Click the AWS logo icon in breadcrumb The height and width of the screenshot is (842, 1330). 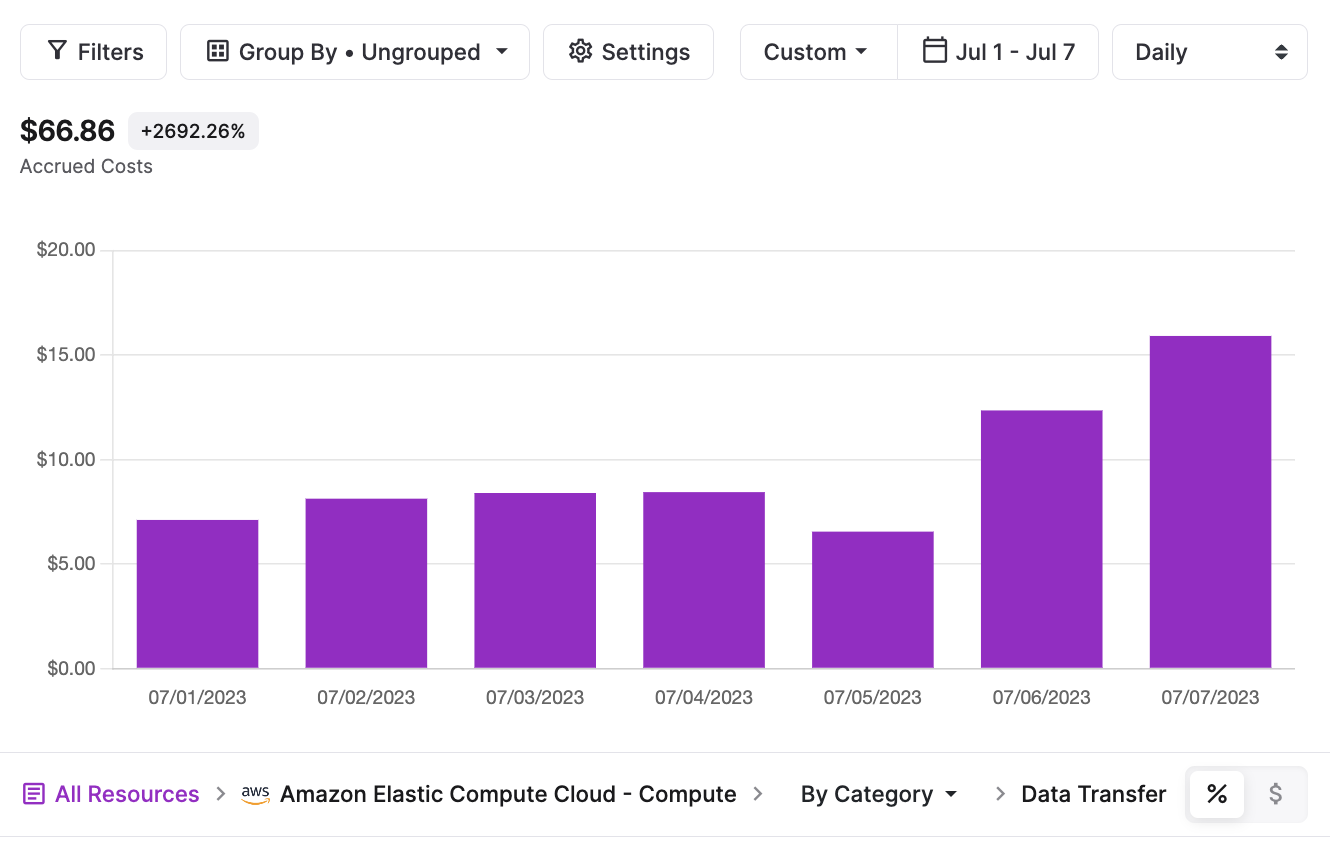tap(256, 794)
